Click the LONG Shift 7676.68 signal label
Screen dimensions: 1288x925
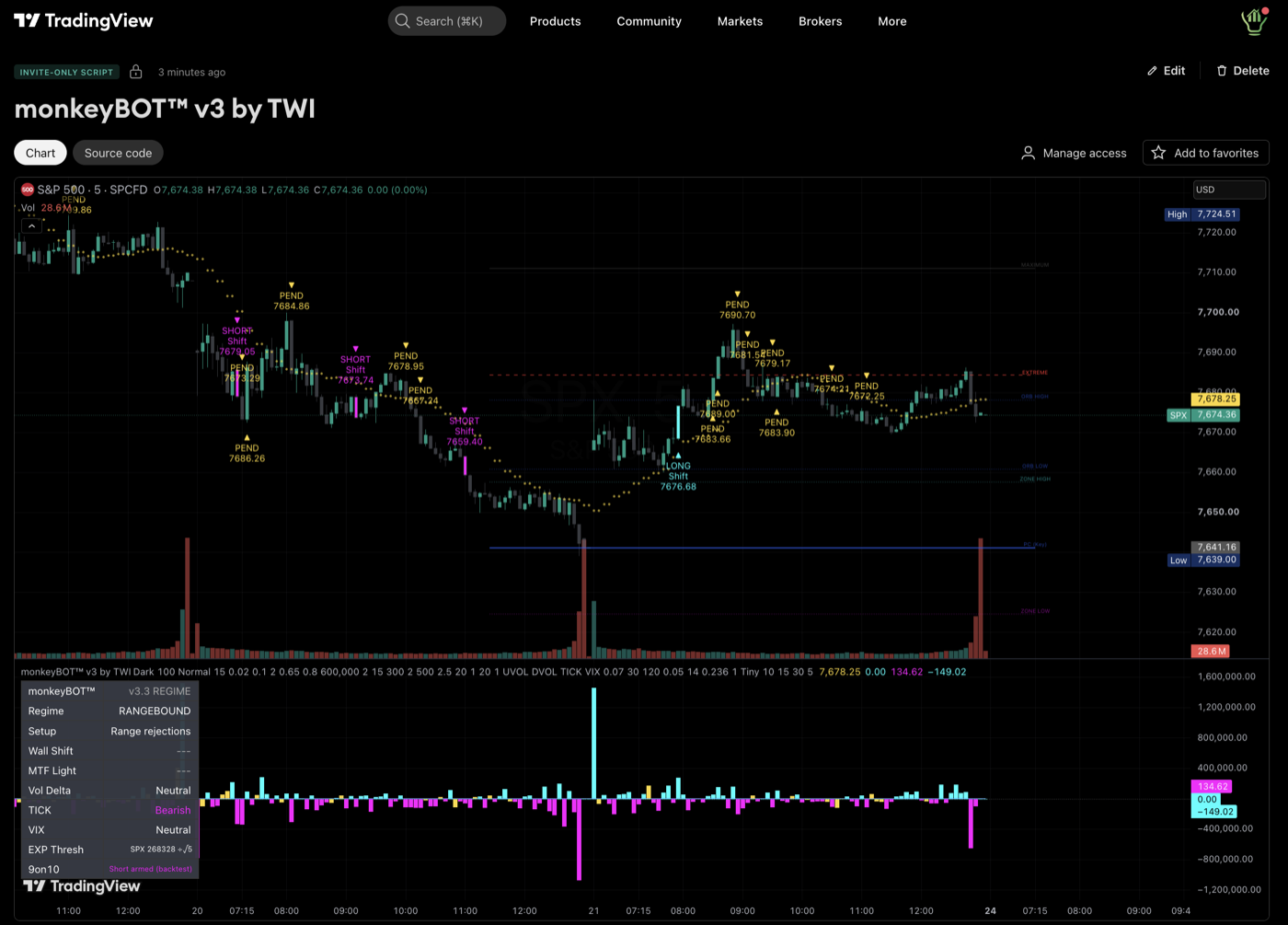[678, 476]
